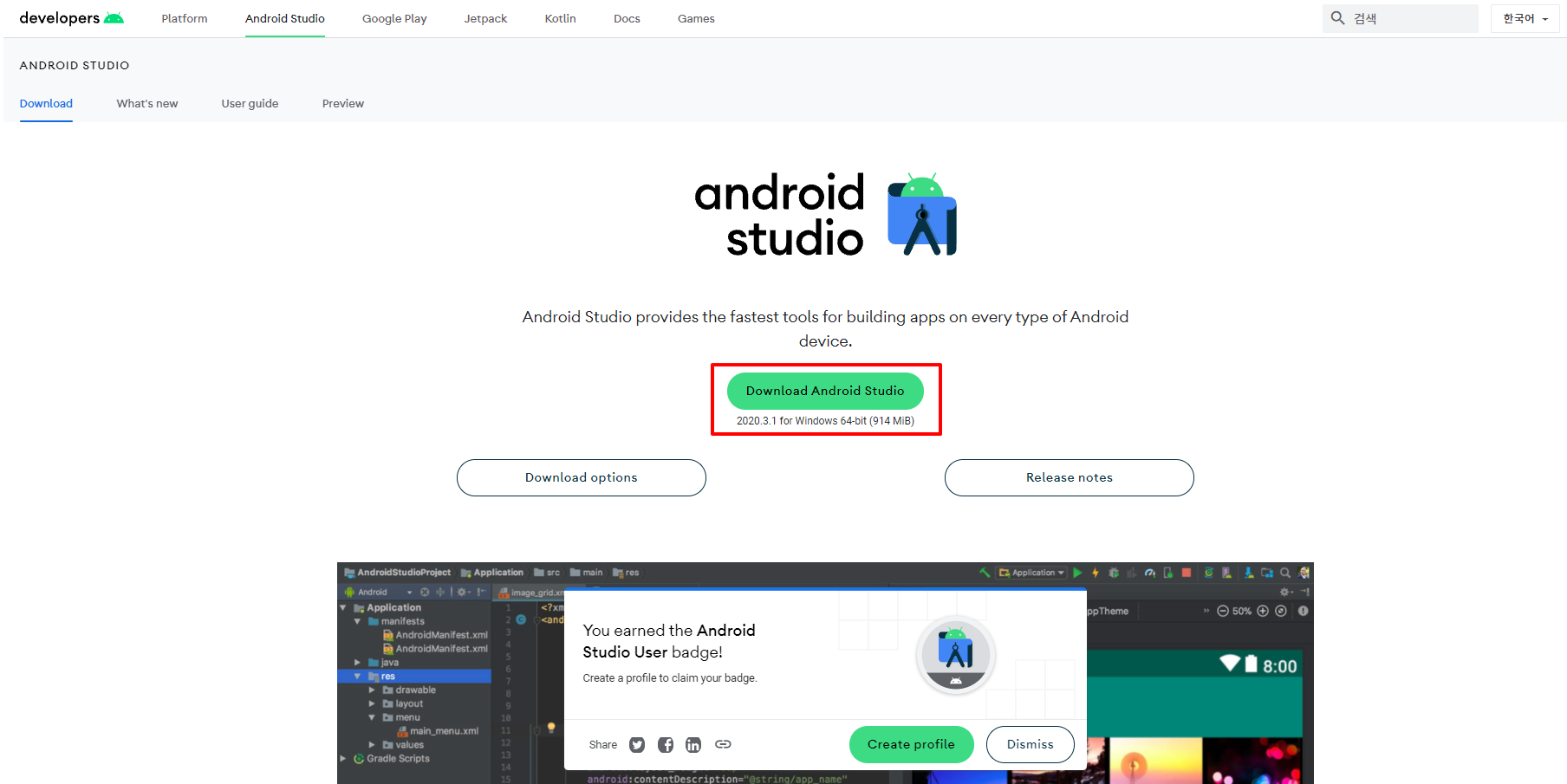This screenshot has width=1567, height=784.
Task: Open Application run configuration dropdown in IDE screenshot
Action: tap(1031, 573)
